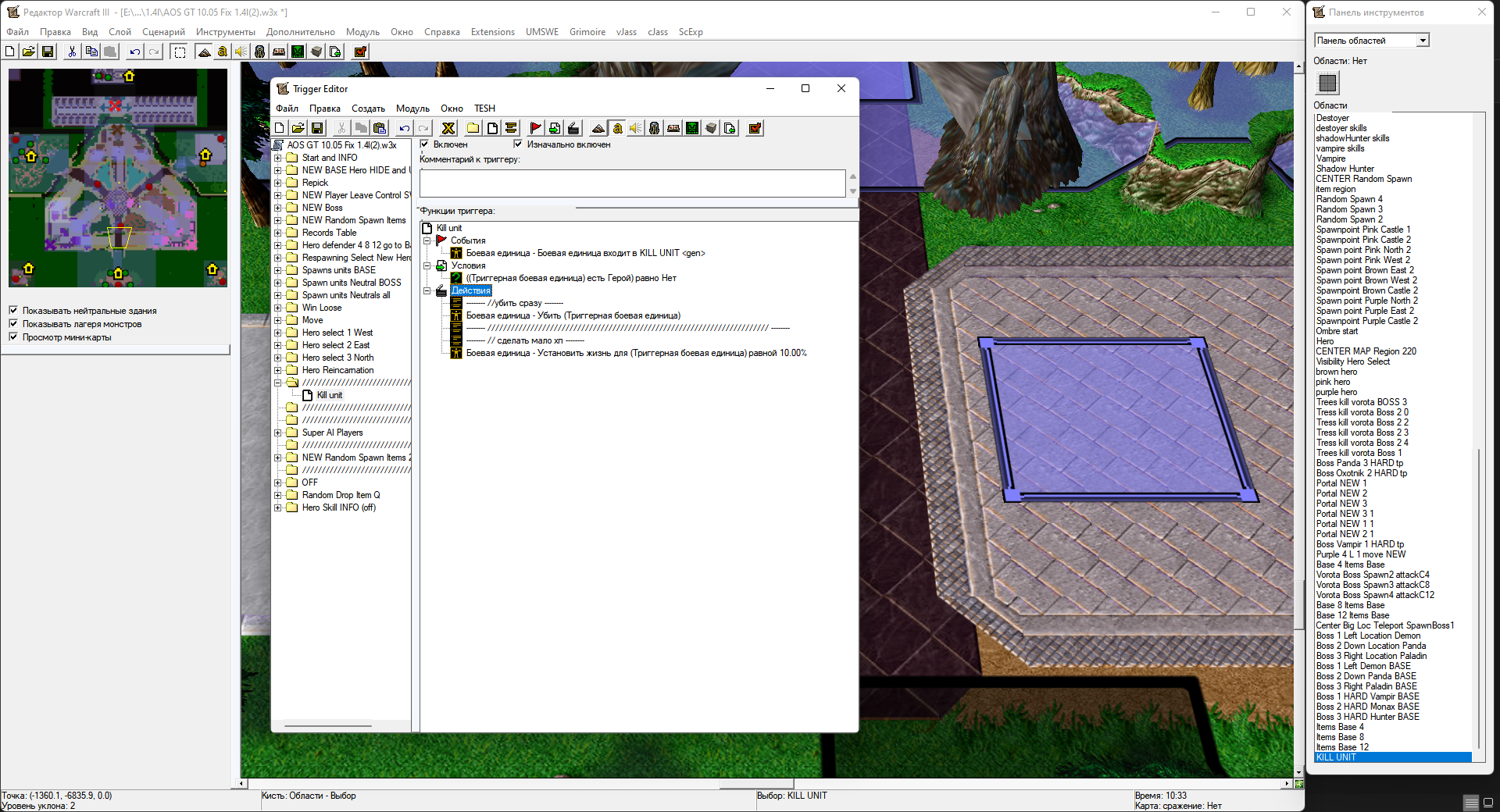This screenshot has height=812, width=1500.
Task: Select the kill-unit 'Убить' action line
Action: pos(573,315)
